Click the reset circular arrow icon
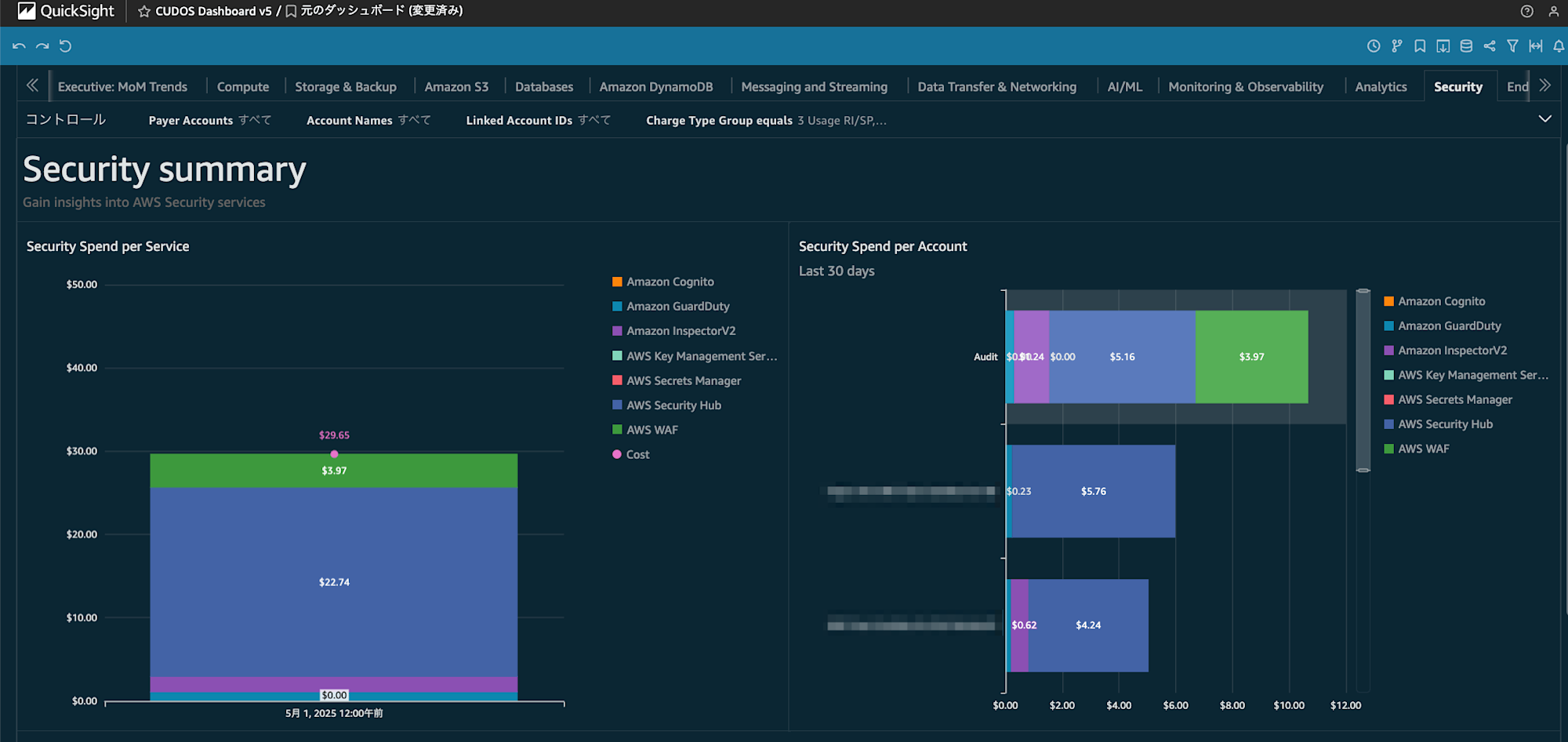Image resolution: width=1568 pixels, height=742 pixels. (66, 46)
